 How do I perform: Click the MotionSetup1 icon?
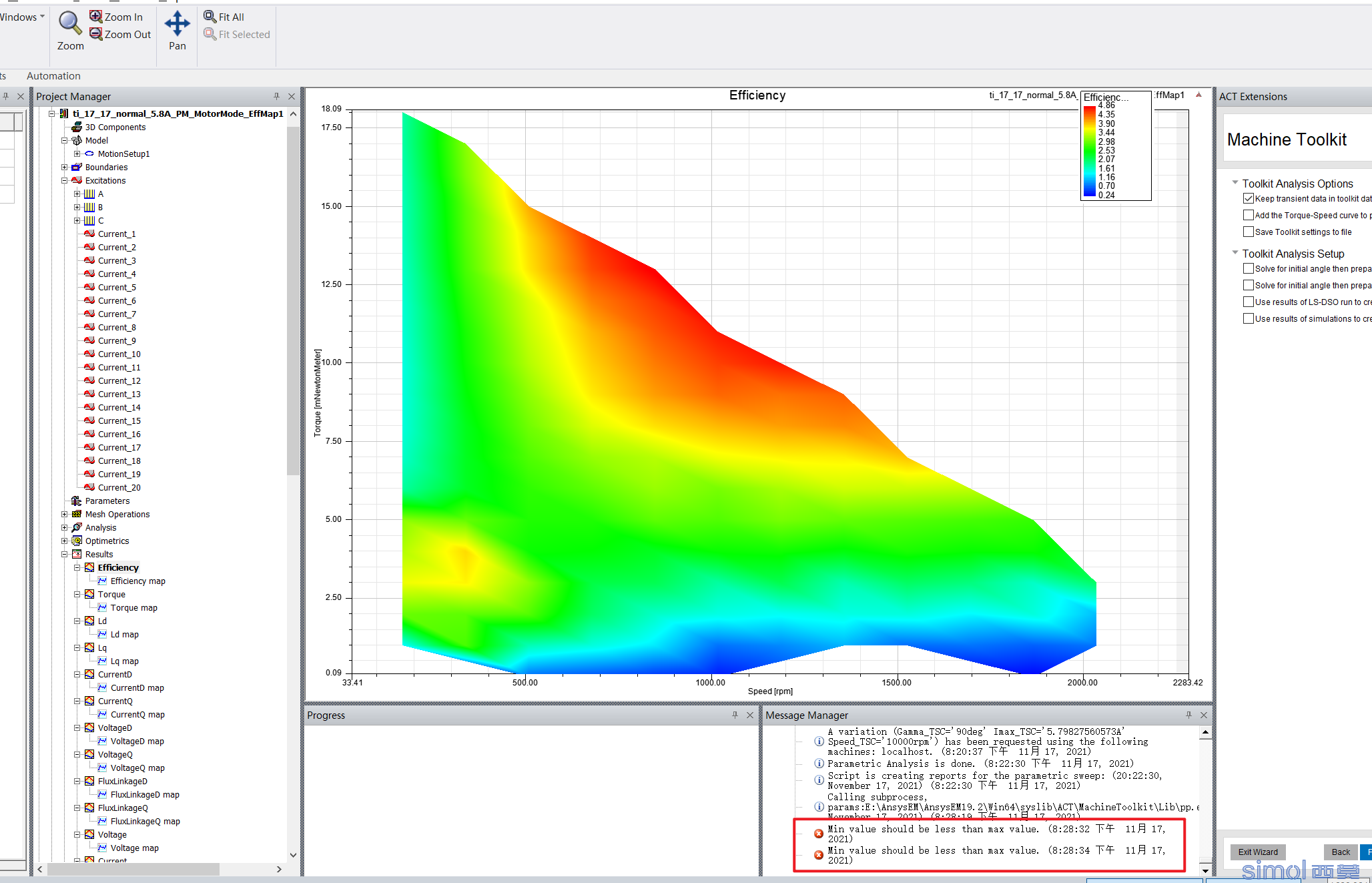click(x=89, y=154)
